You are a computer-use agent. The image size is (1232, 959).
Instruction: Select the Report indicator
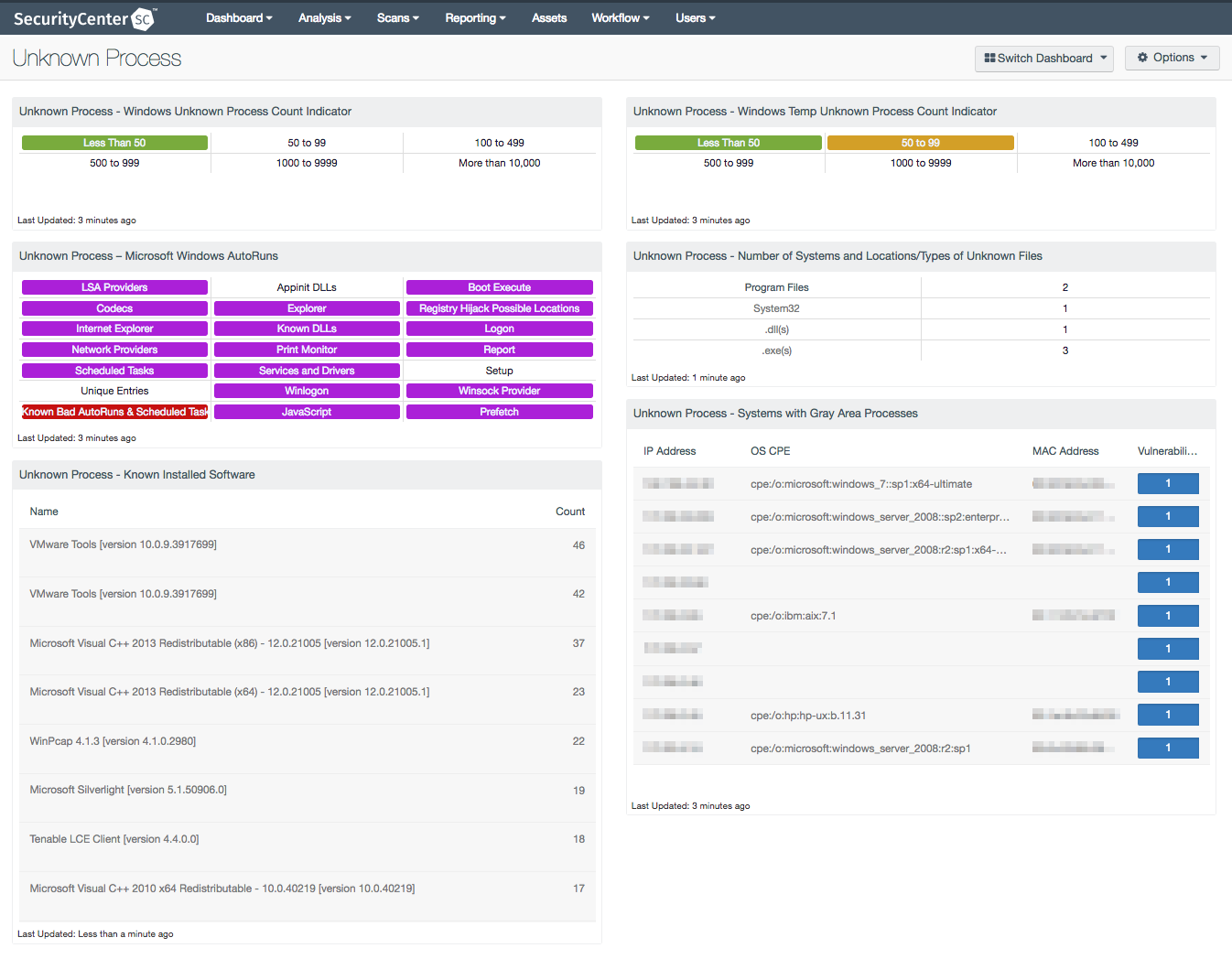tap(500, 350)
